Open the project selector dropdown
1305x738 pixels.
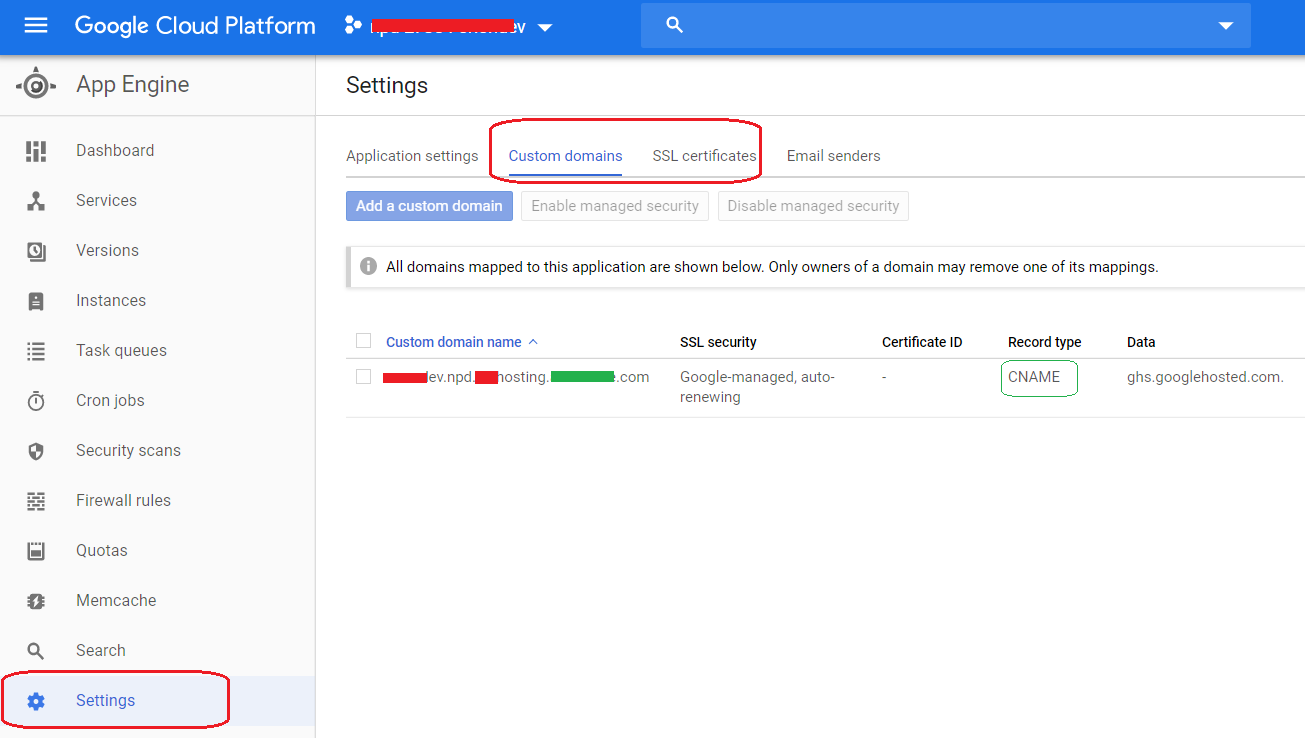545,27
